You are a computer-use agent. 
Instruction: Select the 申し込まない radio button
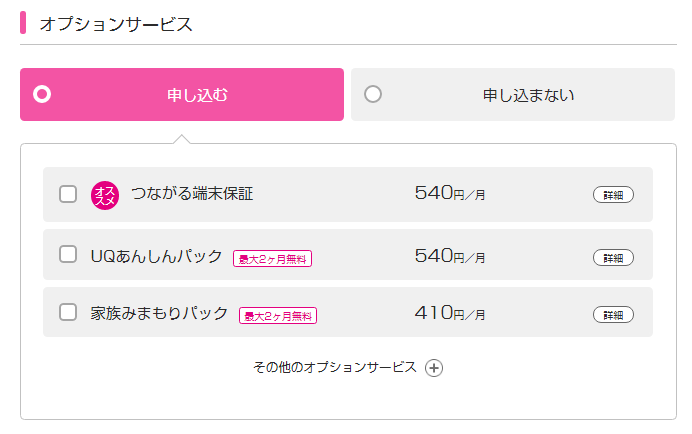(x=373, y=94)
